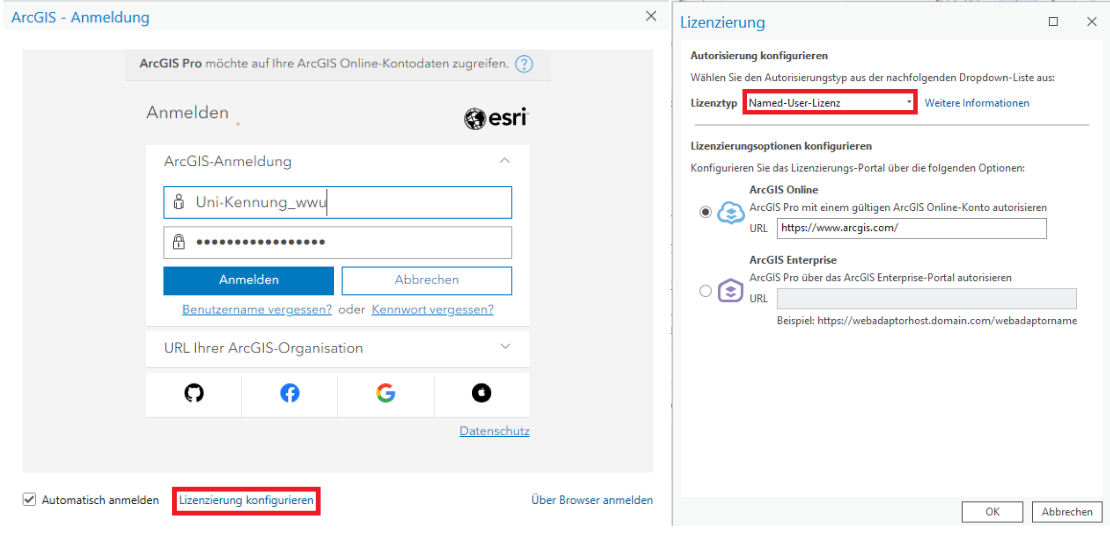1110x534 pixels.
Task: Open the Lizenztyp dropdown list
Action: pos(909,102)
